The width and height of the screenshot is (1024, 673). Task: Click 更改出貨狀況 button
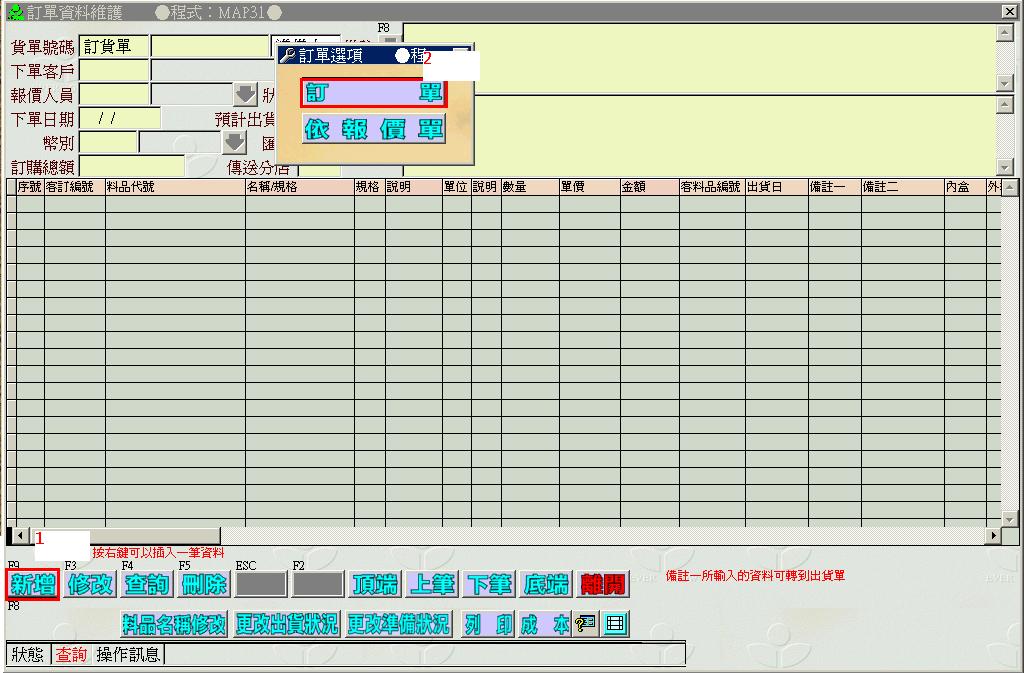[x=287, y=625]
